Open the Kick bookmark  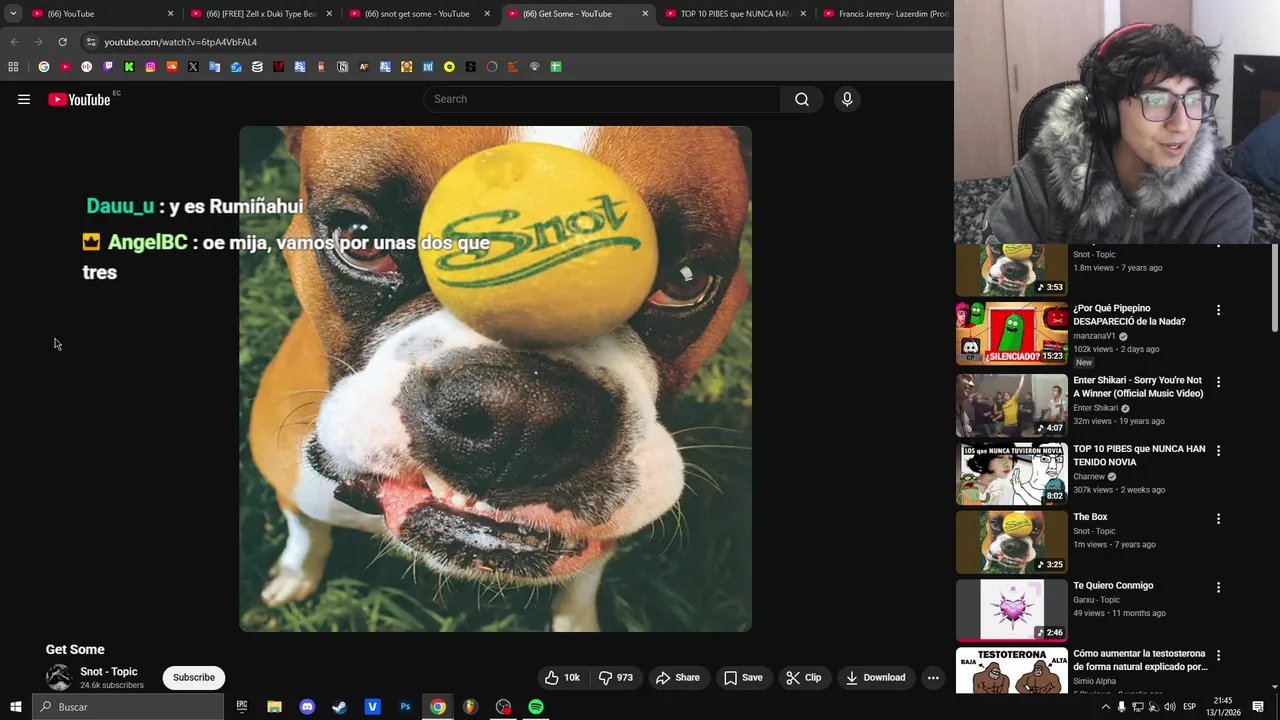tap(129, 67)
